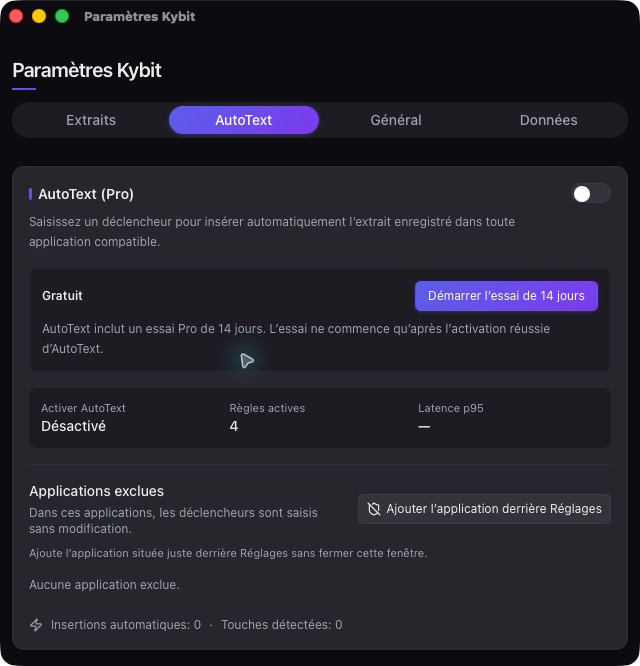Screen dimensions: 640x666
Task: Open the Général tab
Action: click(396, 120)
